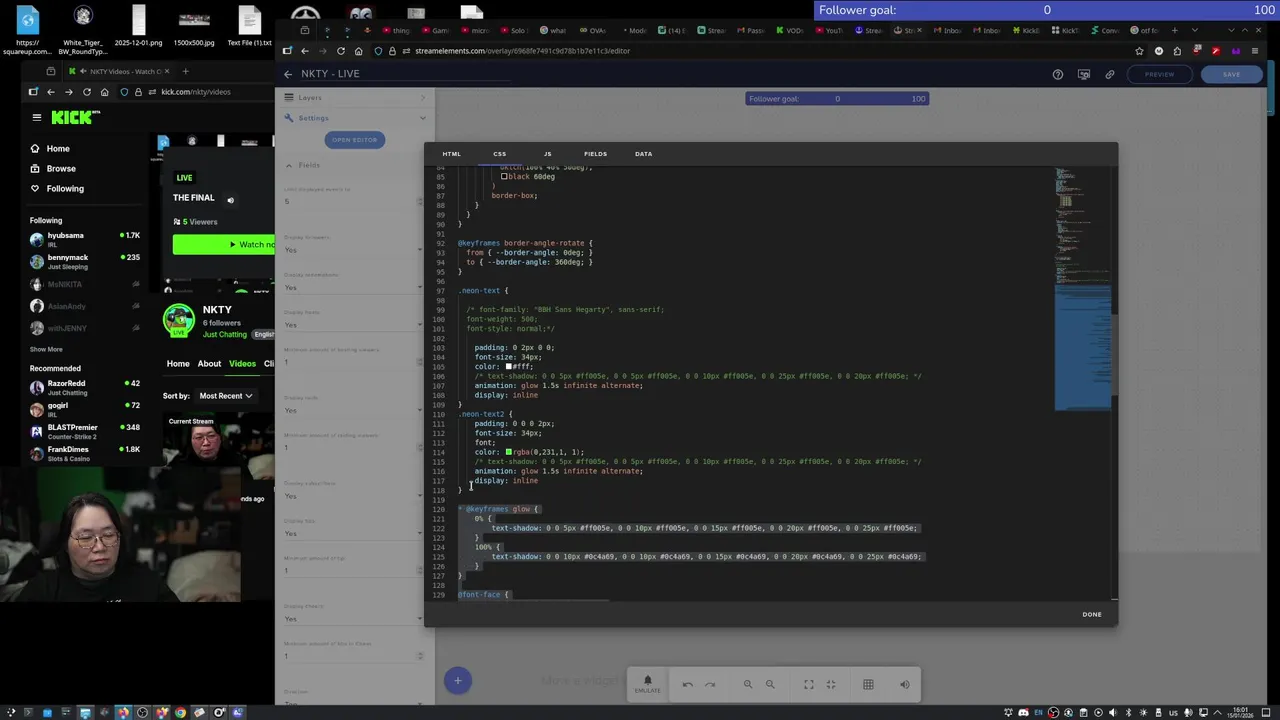Viewport: 1280px width, 720px height.
Task: Select the Videos tab on NKTY channel
Action: coord(242,364)
